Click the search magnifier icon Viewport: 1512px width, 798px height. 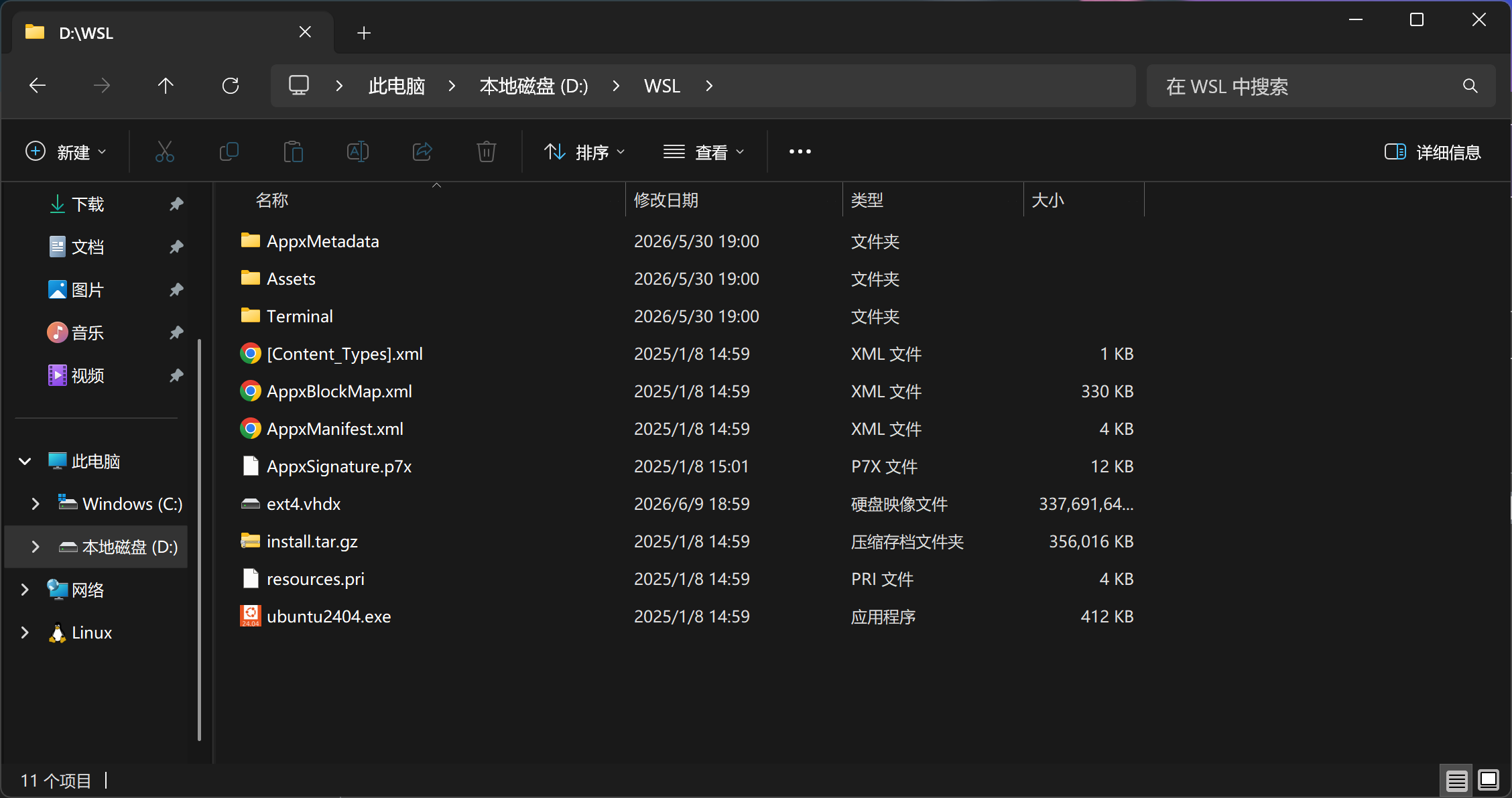click(x=1470, y=86)
